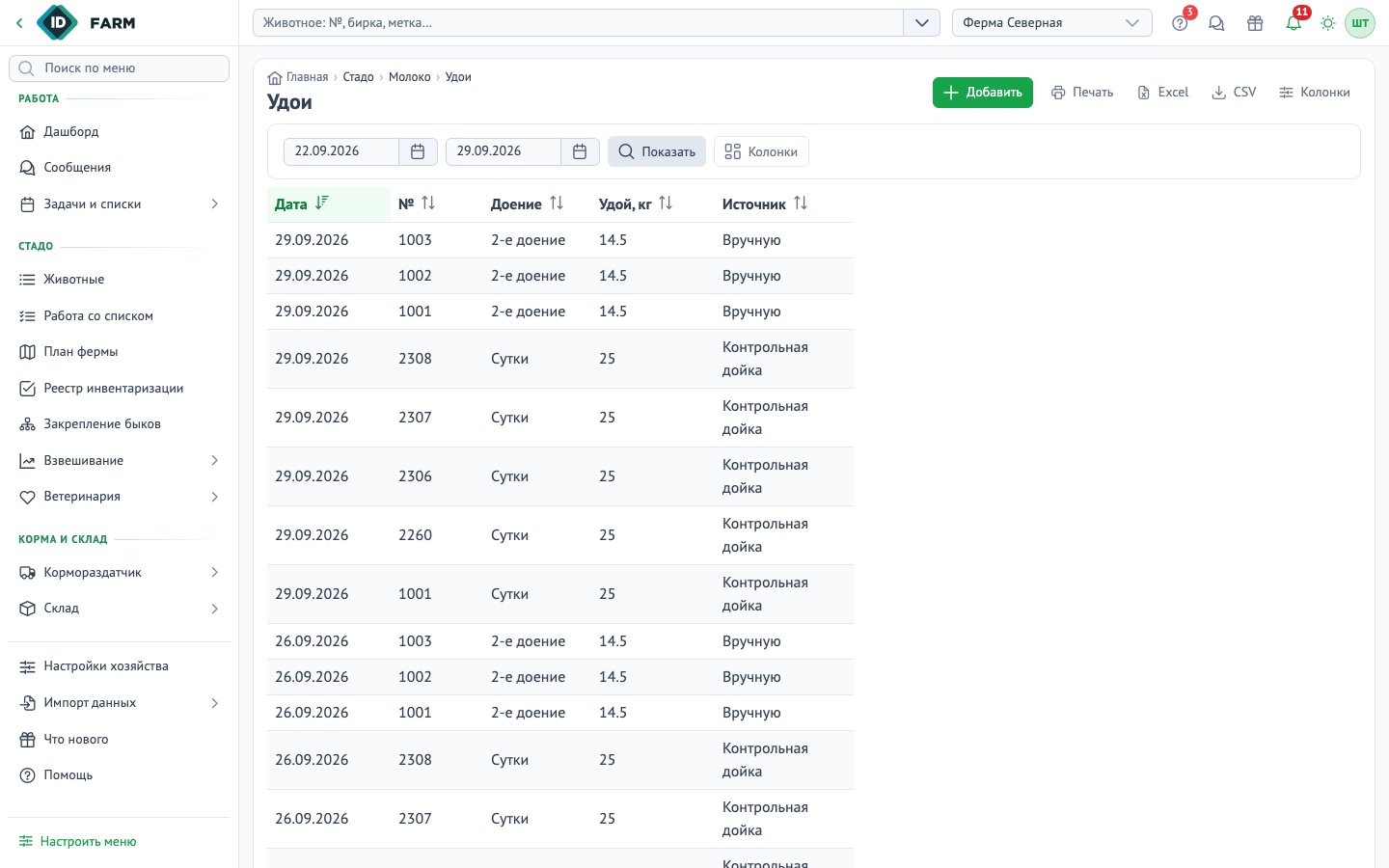Image resolution: width=1389 pixels, height=868 pixels.
Task: Expand the animal search dropdown arrow
Action: [x=922, y=23]
